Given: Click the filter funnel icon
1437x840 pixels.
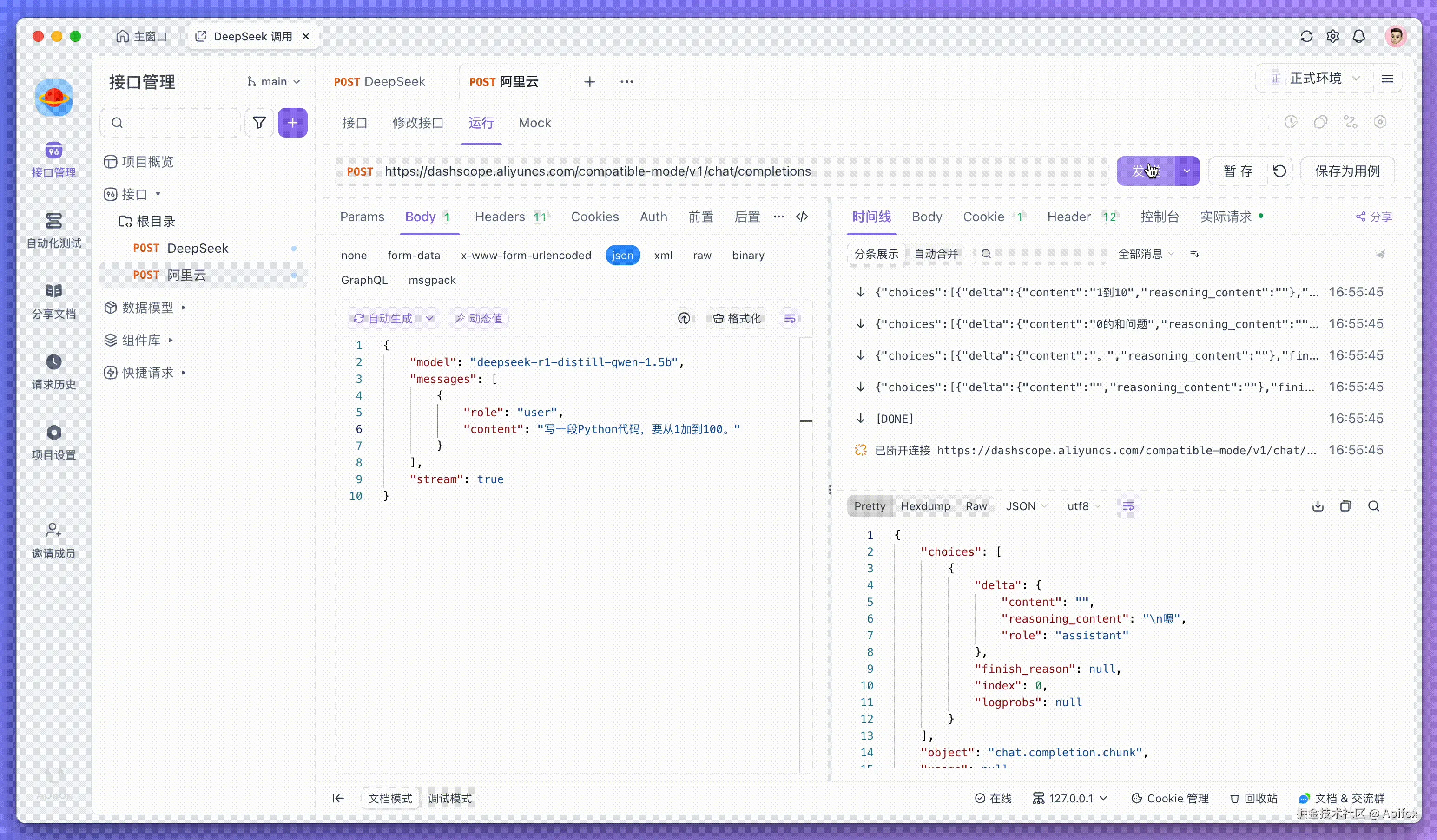Looking at the screenshot, I should 259,123.
